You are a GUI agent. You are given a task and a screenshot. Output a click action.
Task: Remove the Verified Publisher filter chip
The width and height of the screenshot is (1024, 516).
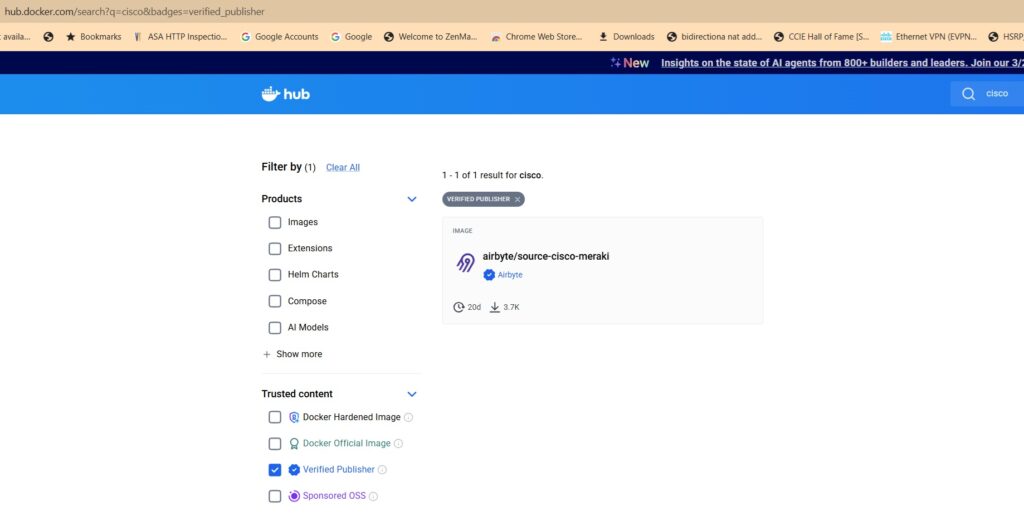pyautogui.click(x=517, y=200)
